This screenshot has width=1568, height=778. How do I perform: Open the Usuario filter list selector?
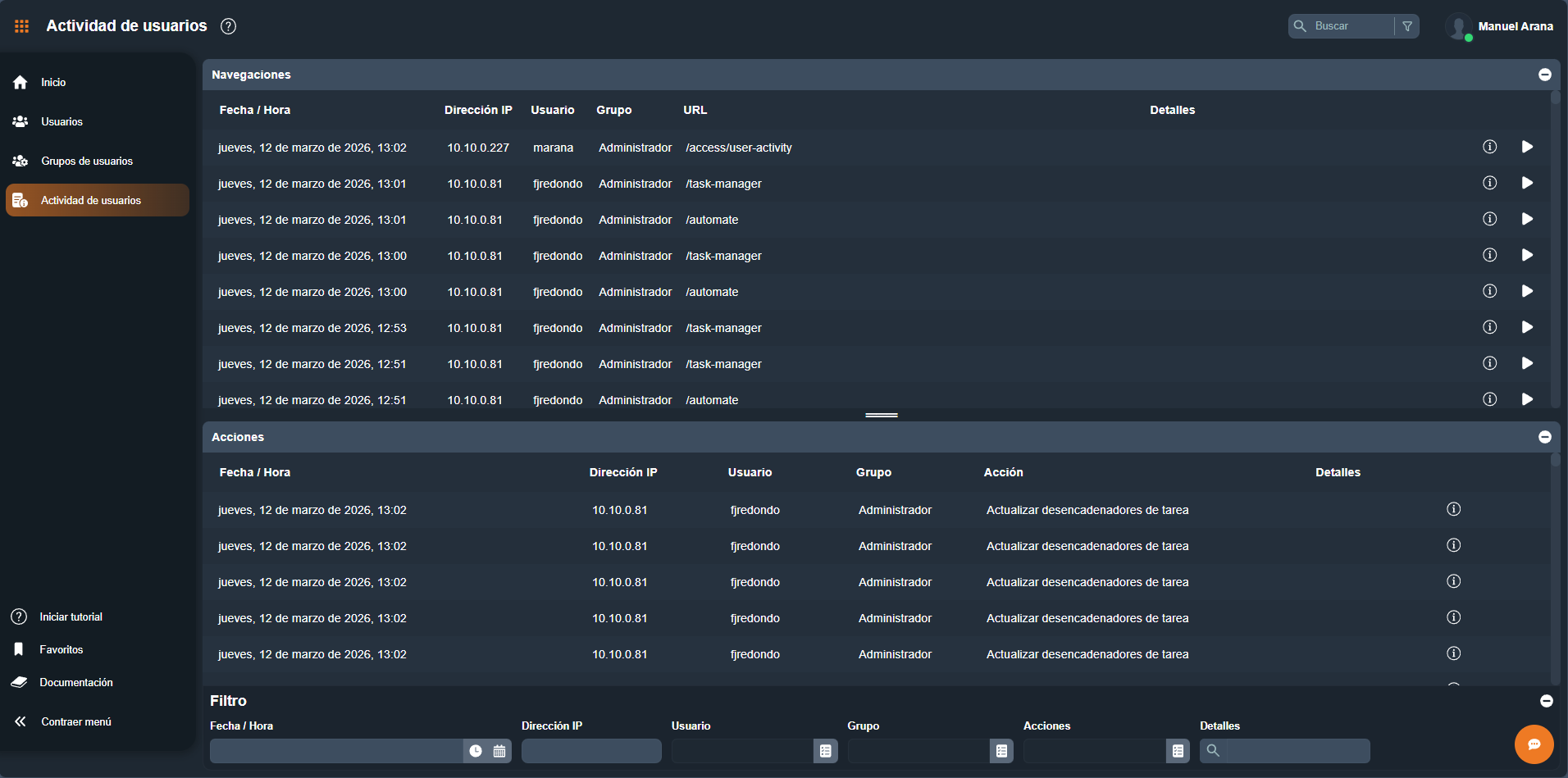826,751
